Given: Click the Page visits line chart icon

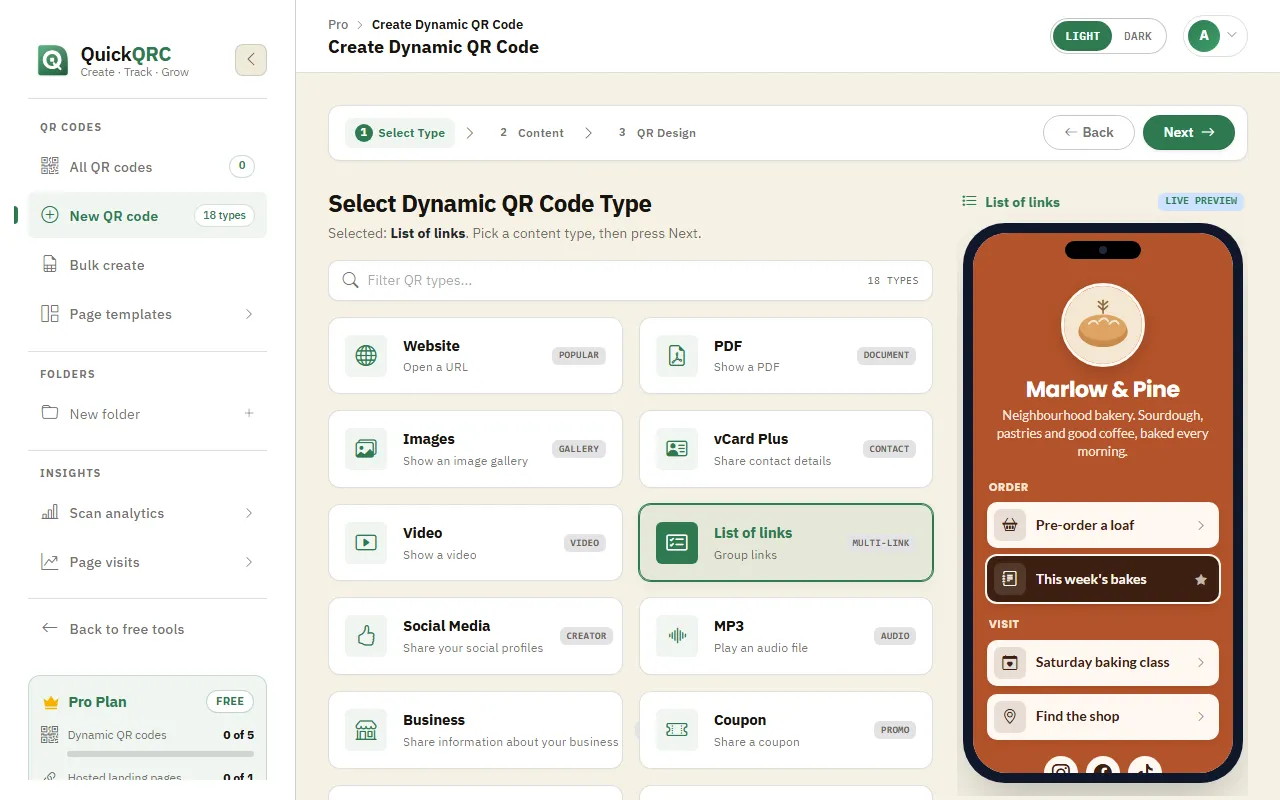Looking at the screenshot, I should (49, 562).
